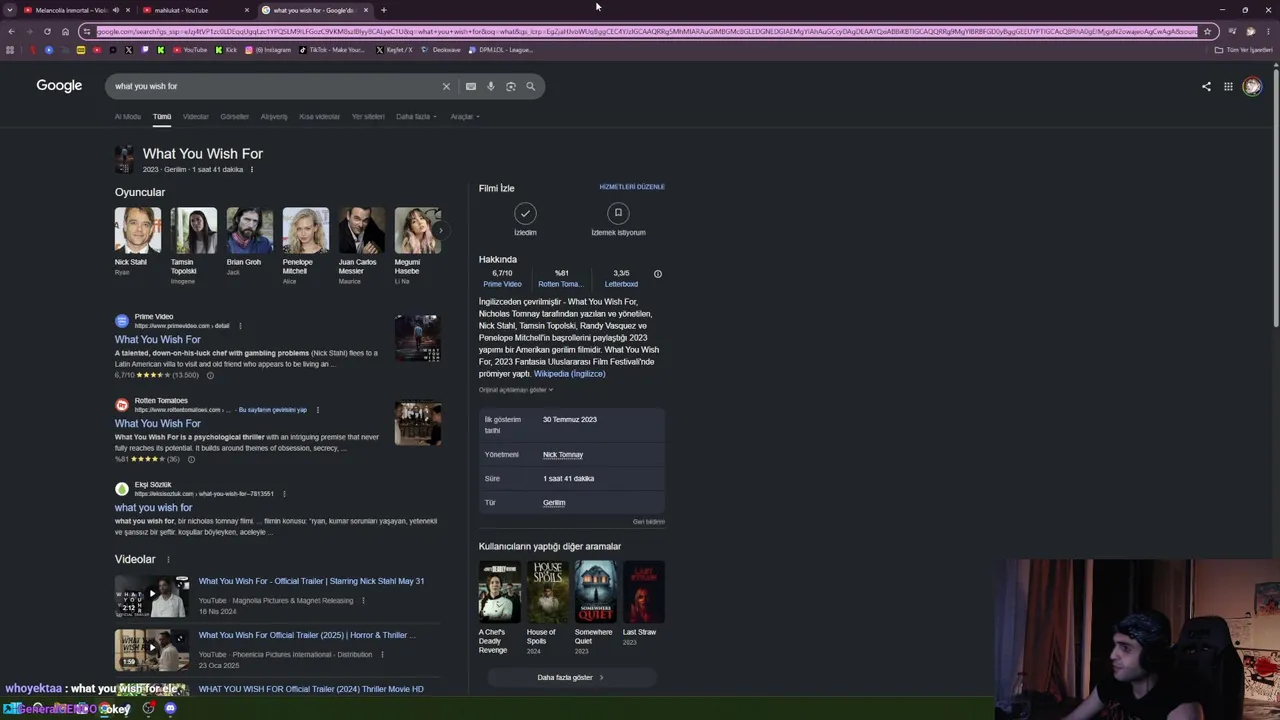Open the House of Spoils movie poster
Image resolution: width=1280 pixels, height=720 pixels.
tap(547, 592)
